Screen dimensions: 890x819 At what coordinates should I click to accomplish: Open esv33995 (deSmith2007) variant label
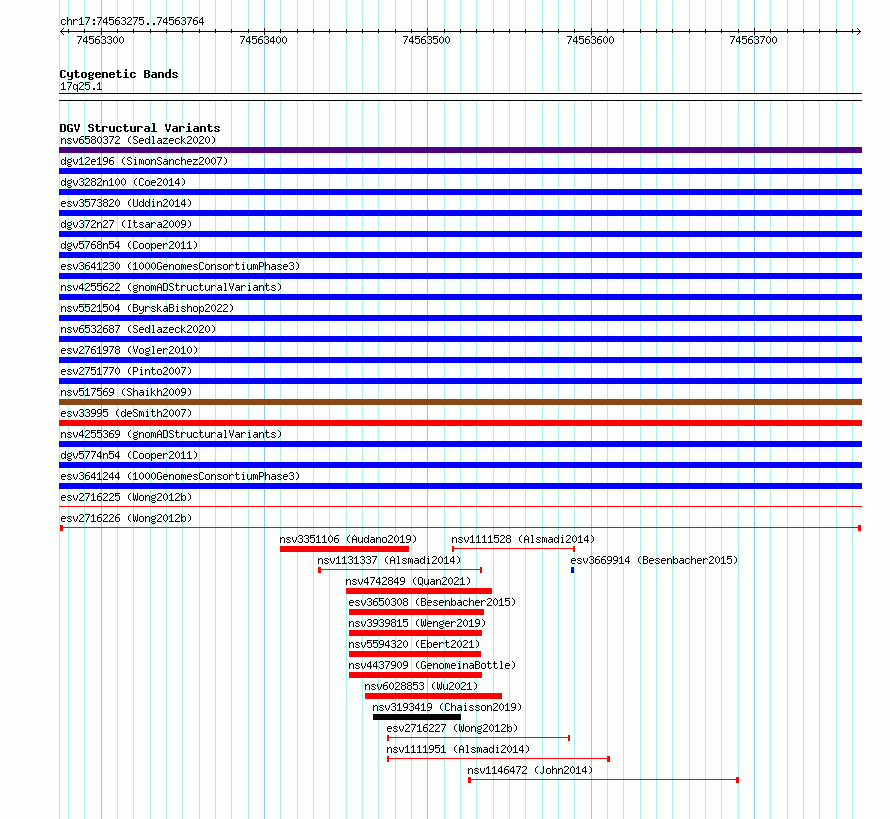coord(126,413)
